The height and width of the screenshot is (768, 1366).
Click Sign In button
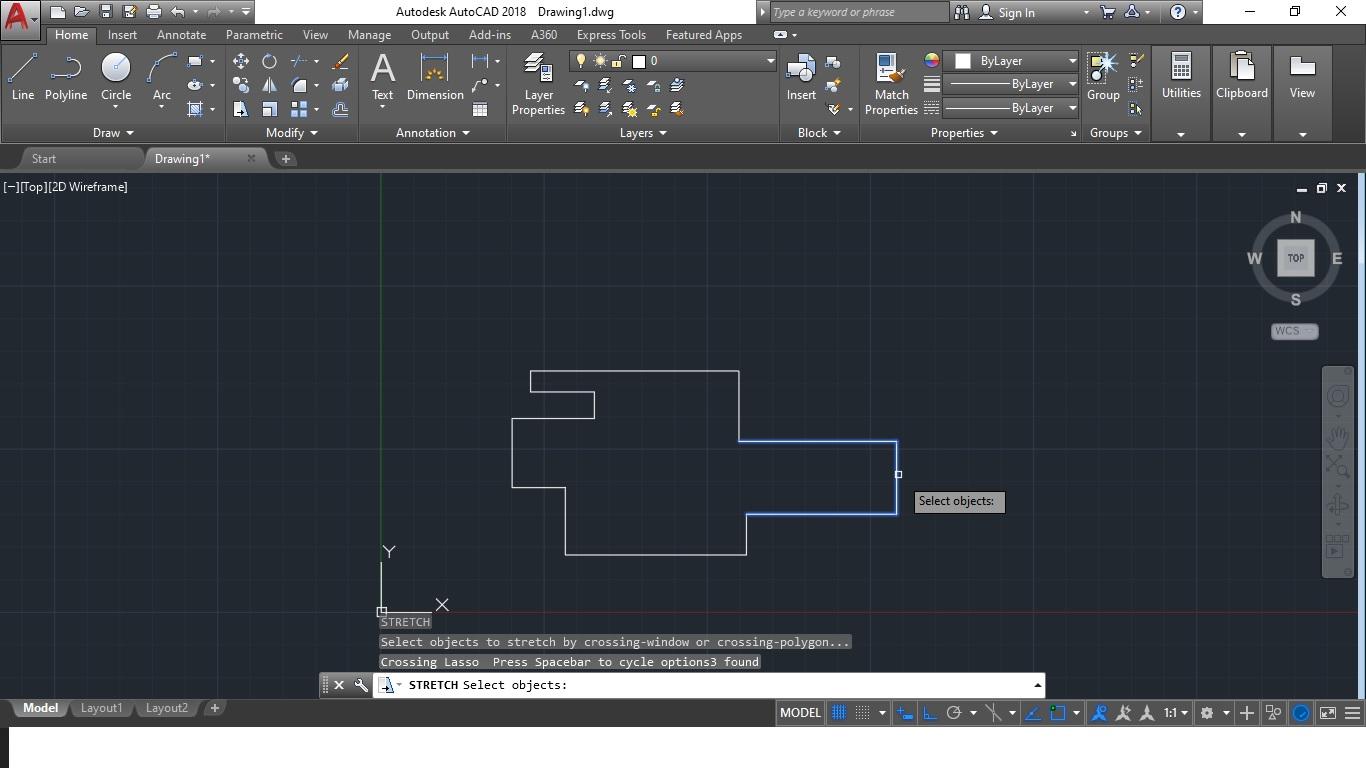pos(1016,13)
